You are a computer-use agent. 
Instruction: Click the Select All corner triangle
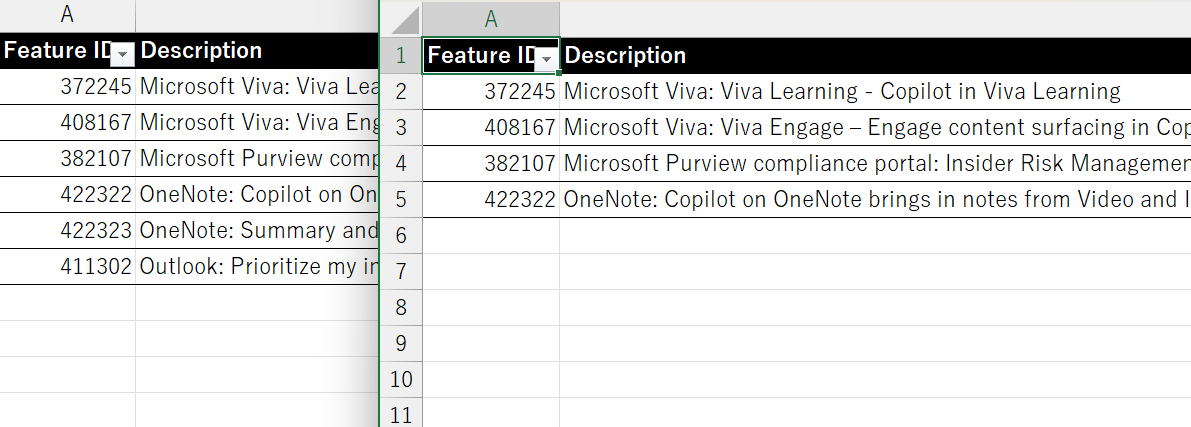[x=403, y=19]
